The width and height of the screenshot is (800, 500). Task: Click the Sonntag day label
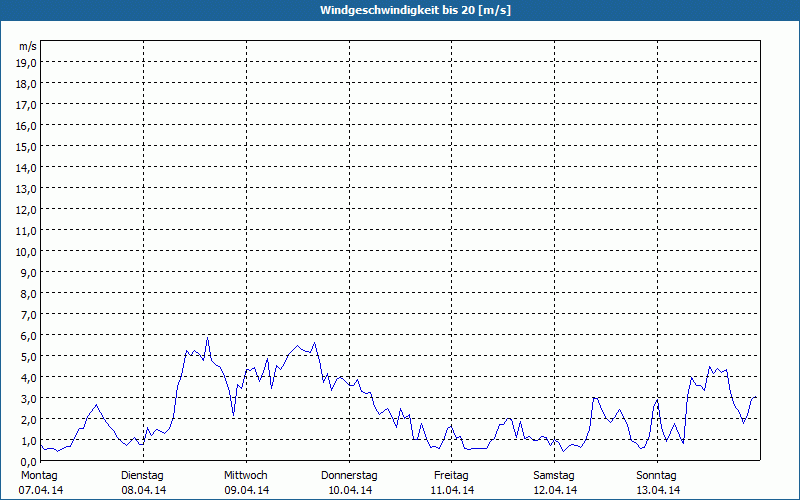(x=657, y=475)
